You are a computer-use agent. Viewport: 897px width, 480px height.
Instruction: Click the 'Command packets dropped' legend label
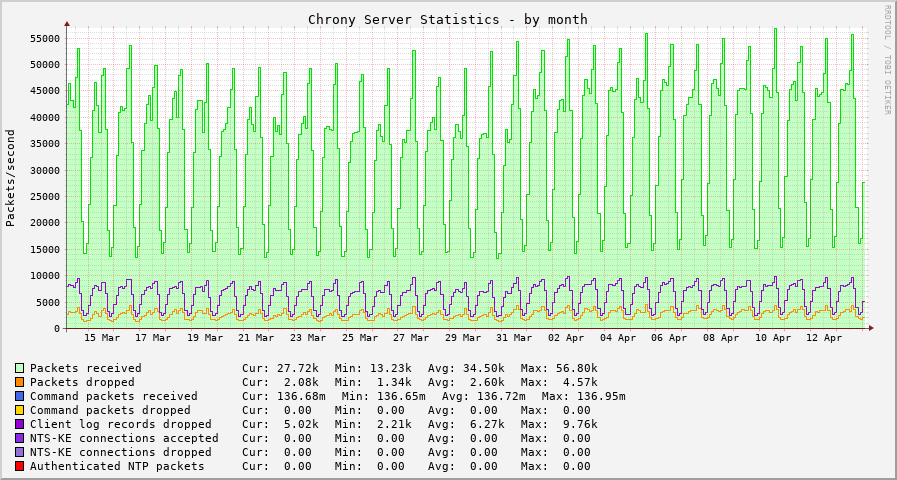pos(110,410)
